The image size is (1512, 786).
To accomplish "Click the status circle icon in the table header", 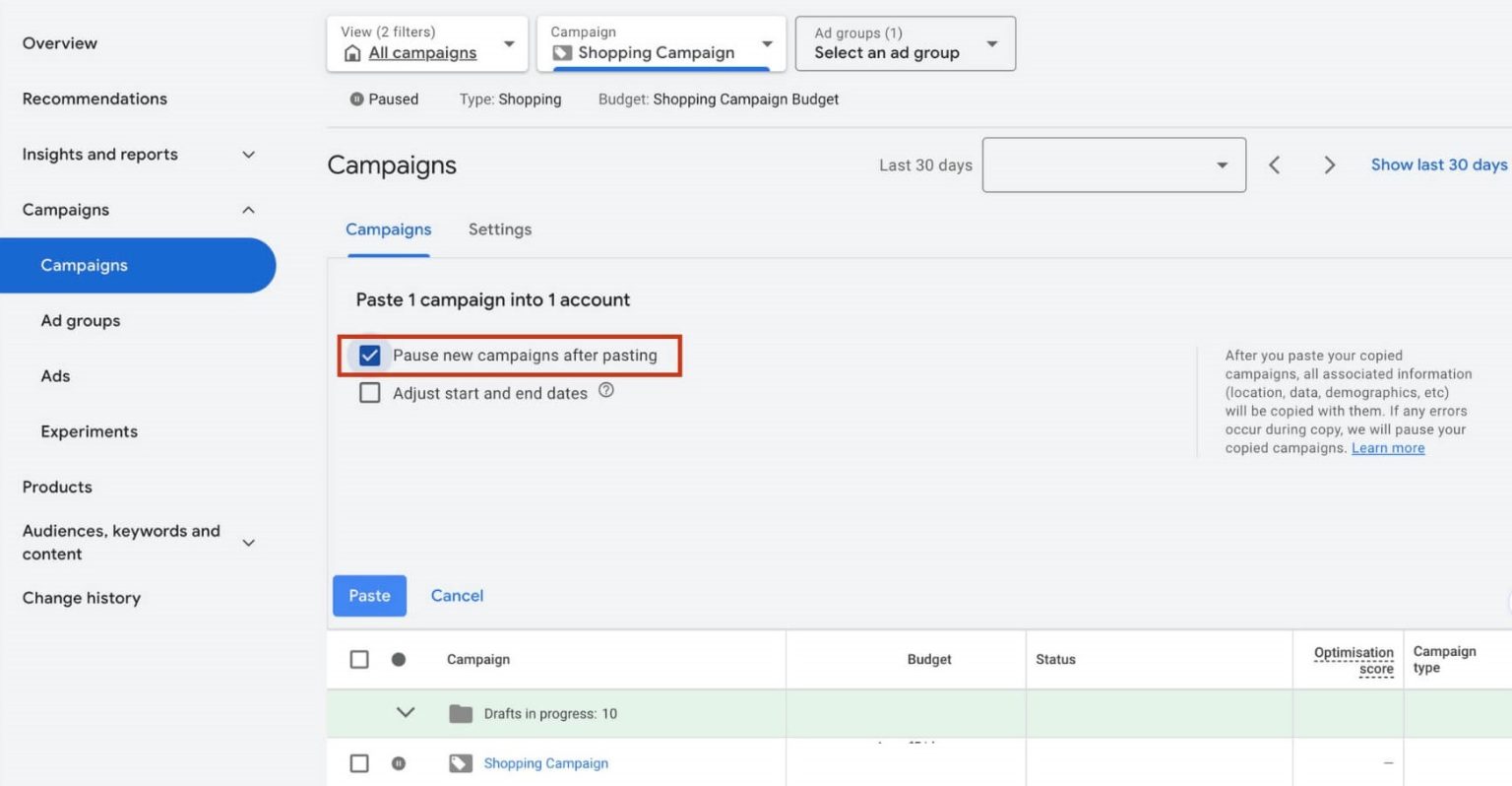I will [x=399, y=659].
